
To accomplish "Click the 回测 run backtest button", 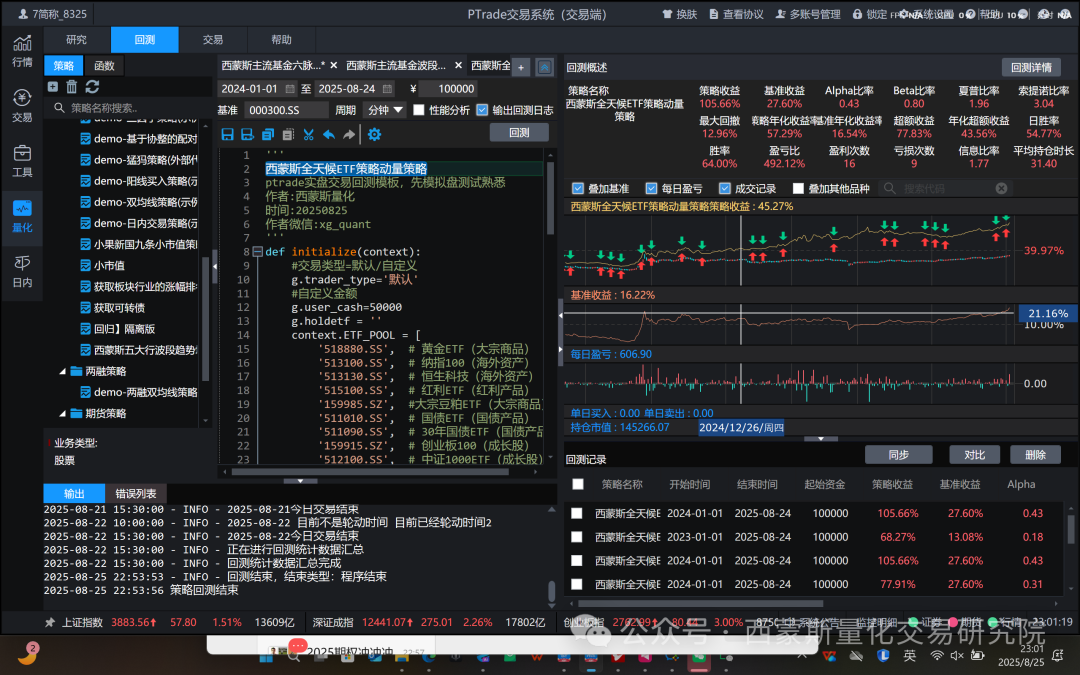I will (519, 132).
